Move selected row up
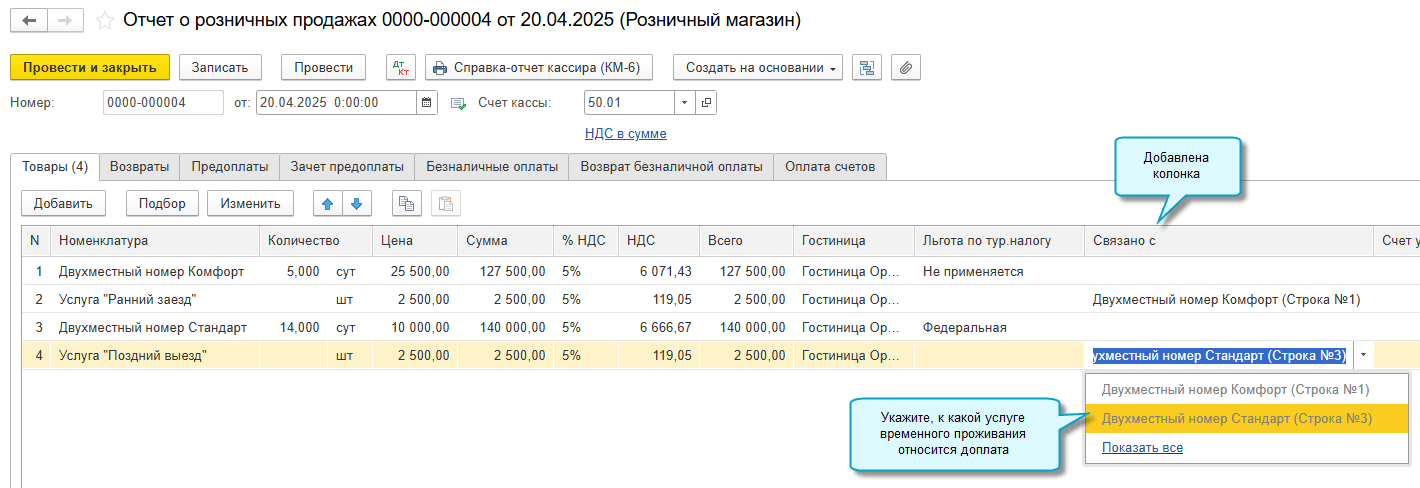Screen dimensions: 1420x488 (x=328, y=203)
